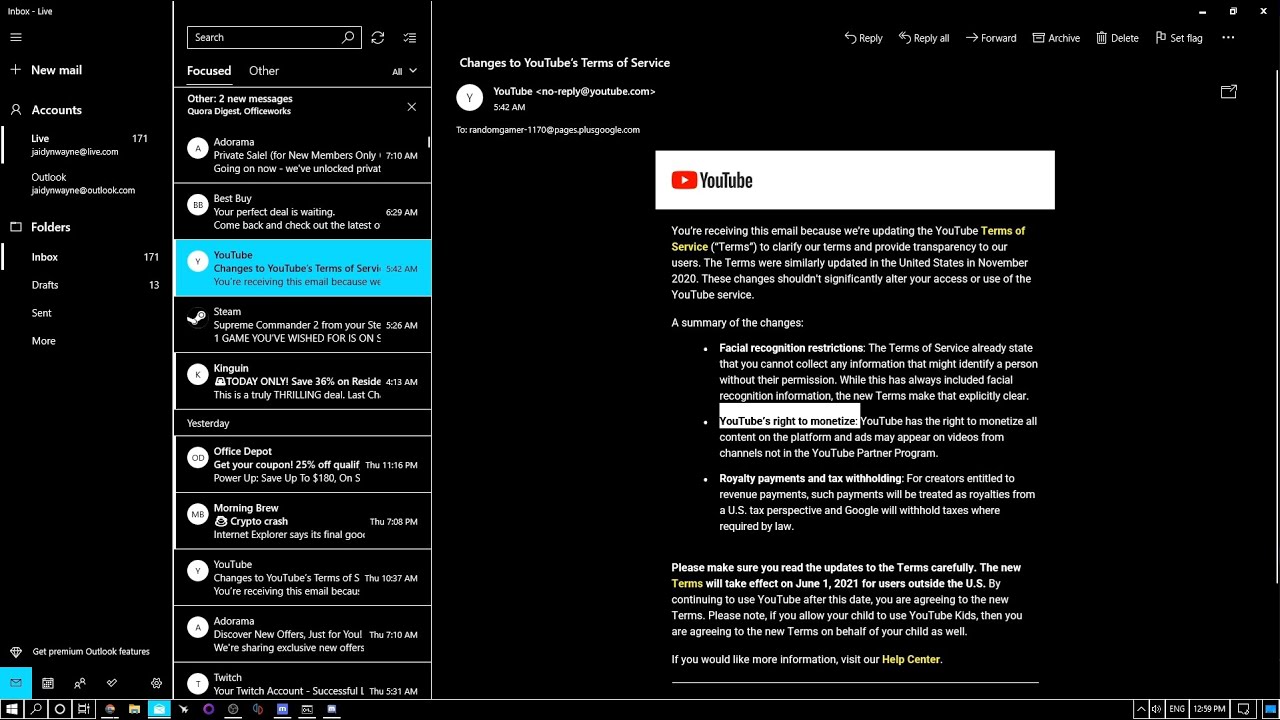The width and height of the screenshot is (1280, 720).
Task: Click the magnifier search icon
Action: pyautogui.click(x=348, y=37)
